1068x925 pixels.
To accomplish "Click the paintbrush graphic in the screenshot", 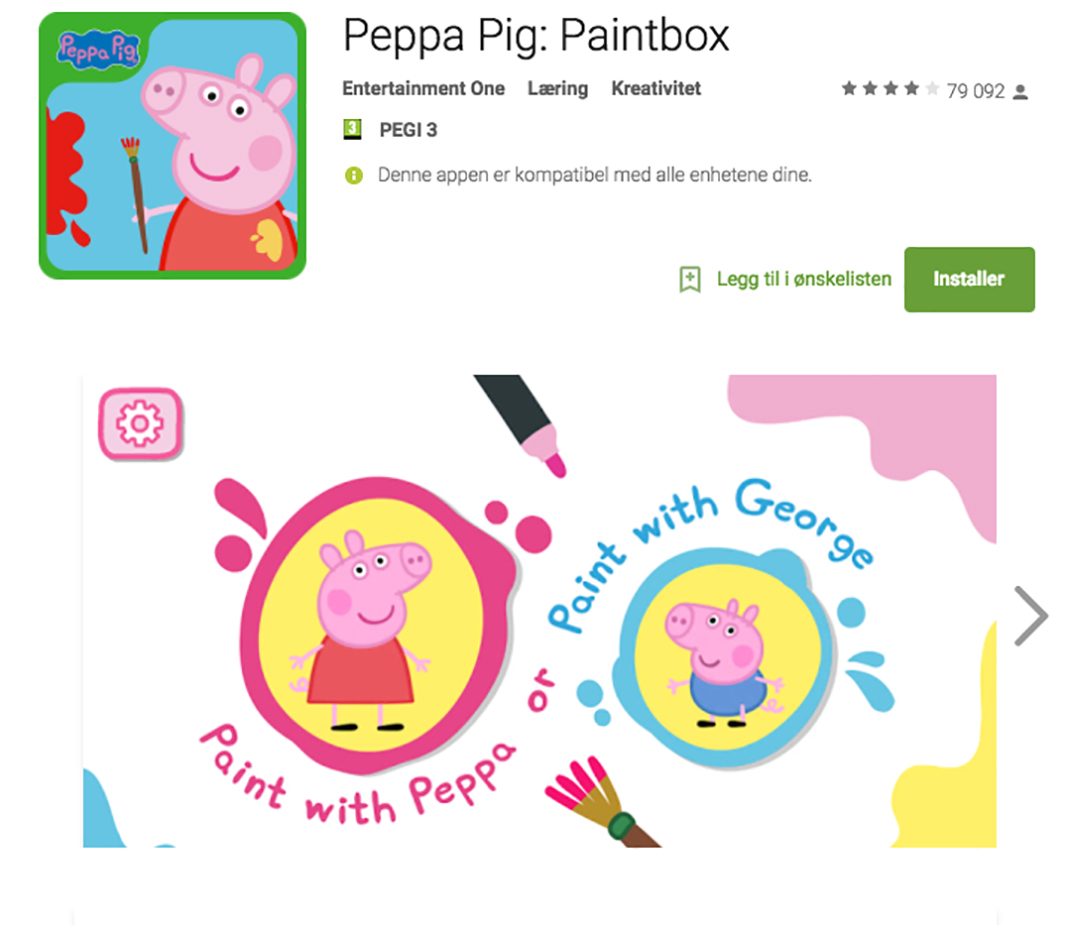I will 601,802.
